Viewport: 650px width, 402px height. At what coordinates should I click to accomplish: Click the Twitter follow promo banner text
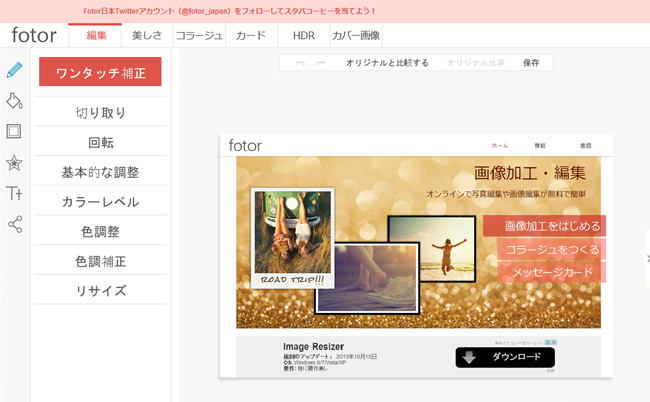tap(229, 11)
